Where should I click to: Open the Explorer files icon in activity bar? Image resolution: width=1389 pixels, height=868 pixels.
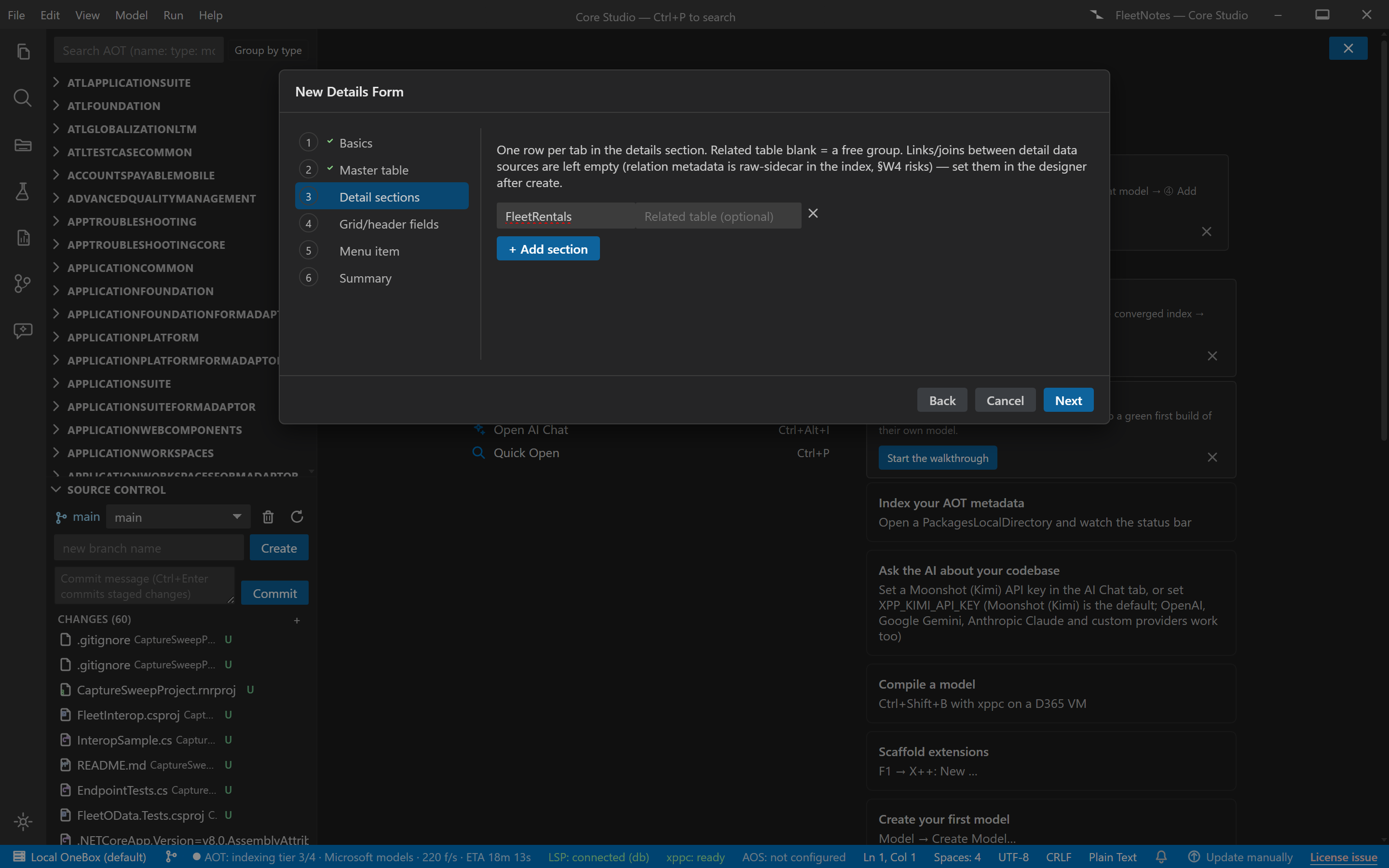click(x=23, y=52)
